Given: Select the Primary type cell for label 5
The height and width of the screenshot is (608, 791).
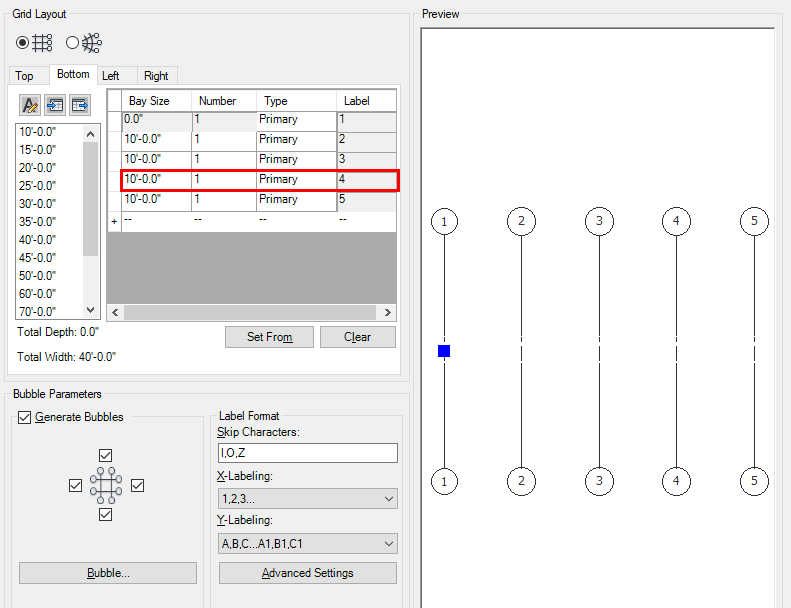Looking at the screenshot, I should pos(297,201).
